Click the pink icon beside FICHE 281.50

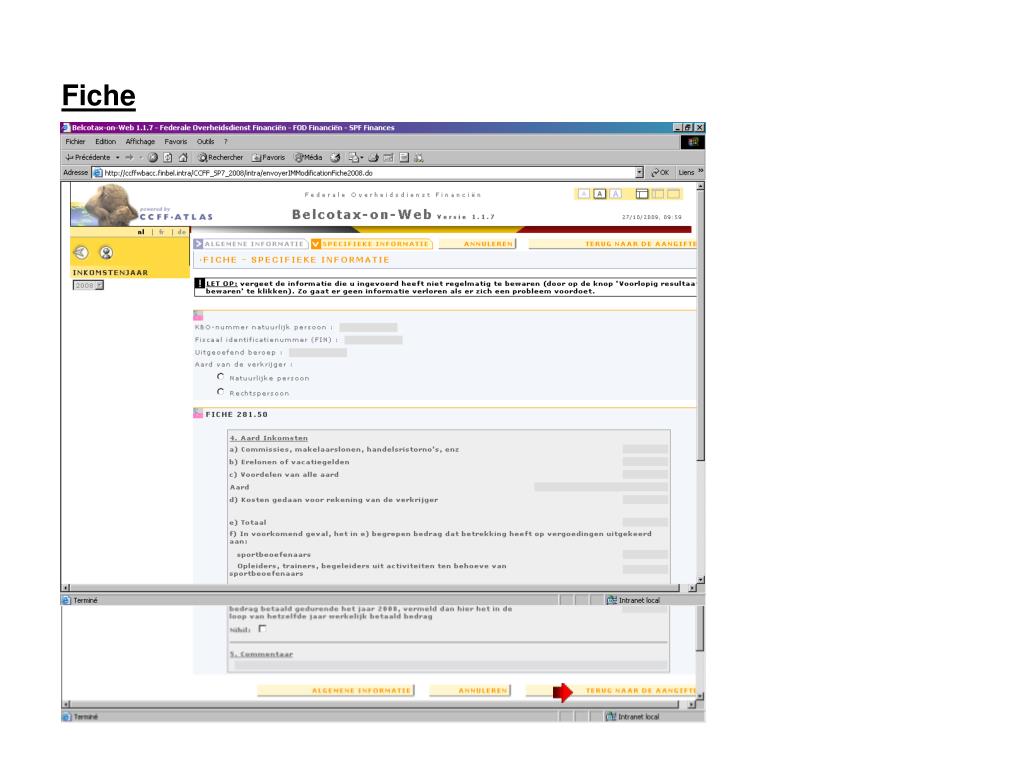pyautogui.click(x=198, y=413)
